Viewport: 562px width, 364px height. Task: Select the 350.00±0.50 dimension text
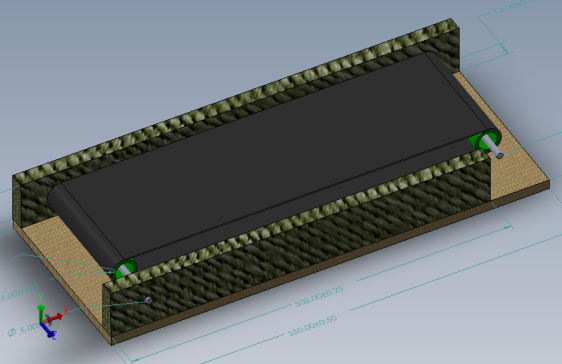tap(312, 326)
